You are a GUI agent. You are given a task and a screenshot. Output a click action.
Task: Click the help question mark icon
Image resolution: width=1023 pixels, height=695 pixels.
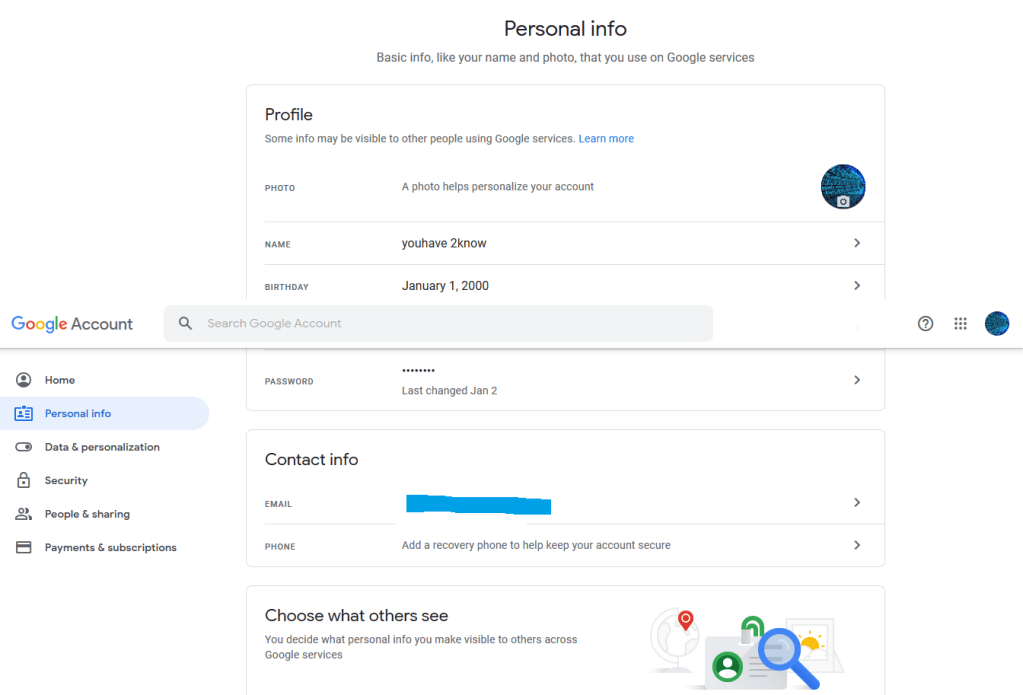(x=925, y=323)
